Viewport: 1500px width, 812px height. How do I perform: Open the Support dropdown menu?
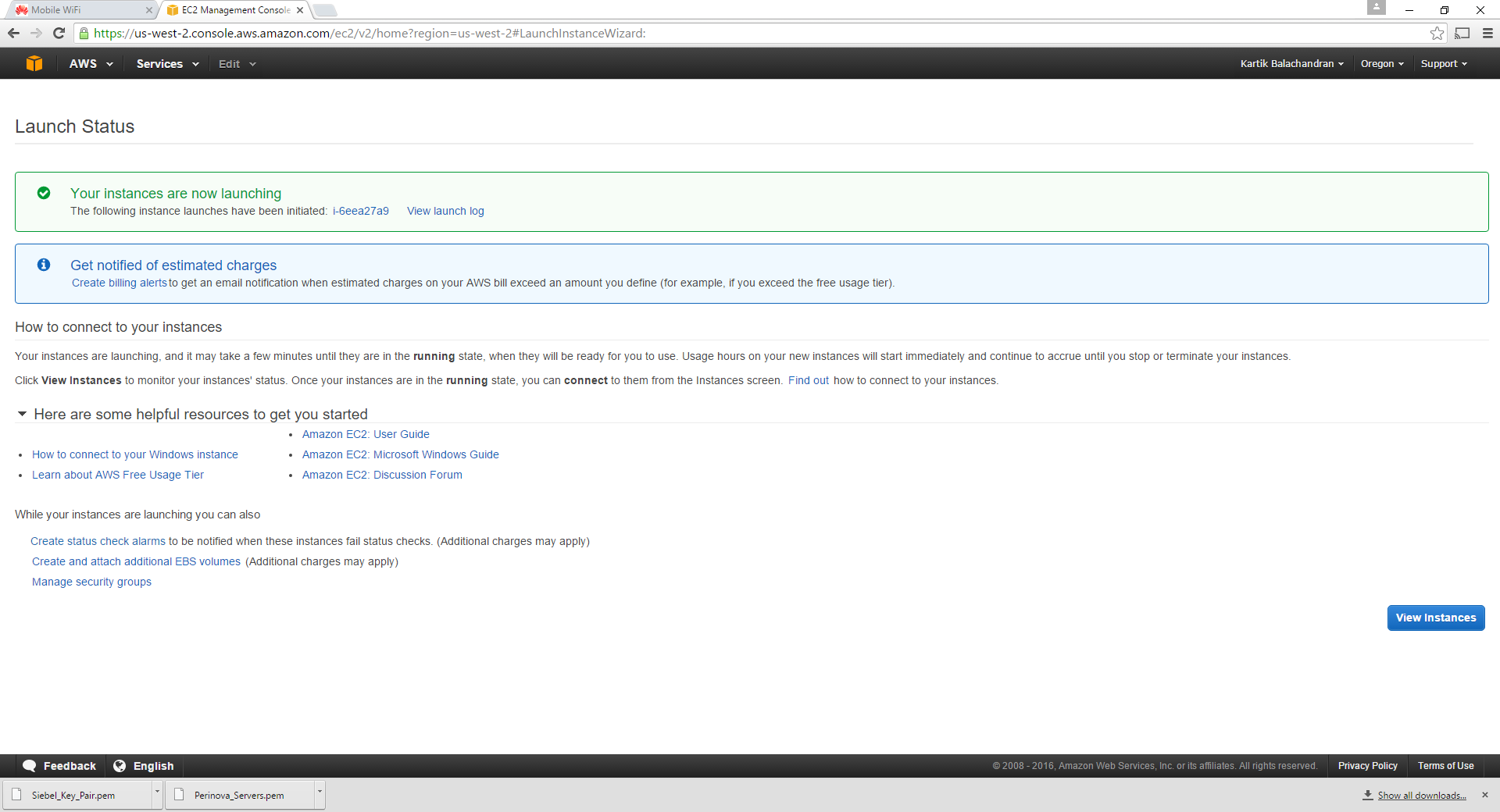(1444, 64)
